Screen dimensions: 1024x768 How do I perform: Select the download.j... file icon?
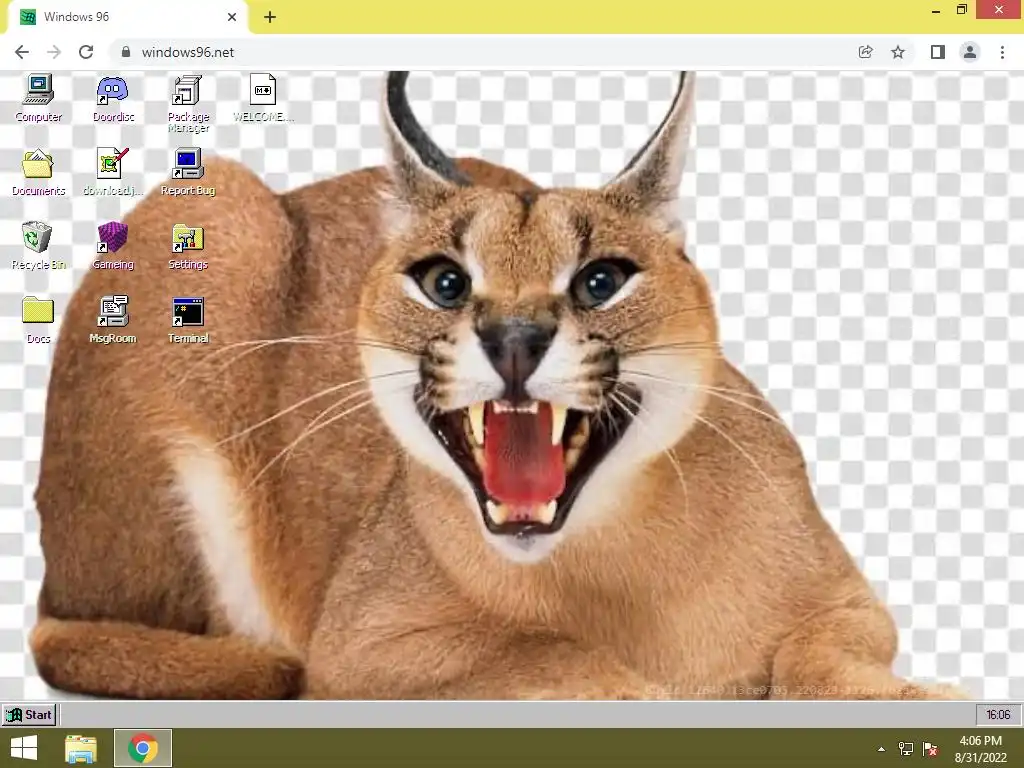click(113, 172)
